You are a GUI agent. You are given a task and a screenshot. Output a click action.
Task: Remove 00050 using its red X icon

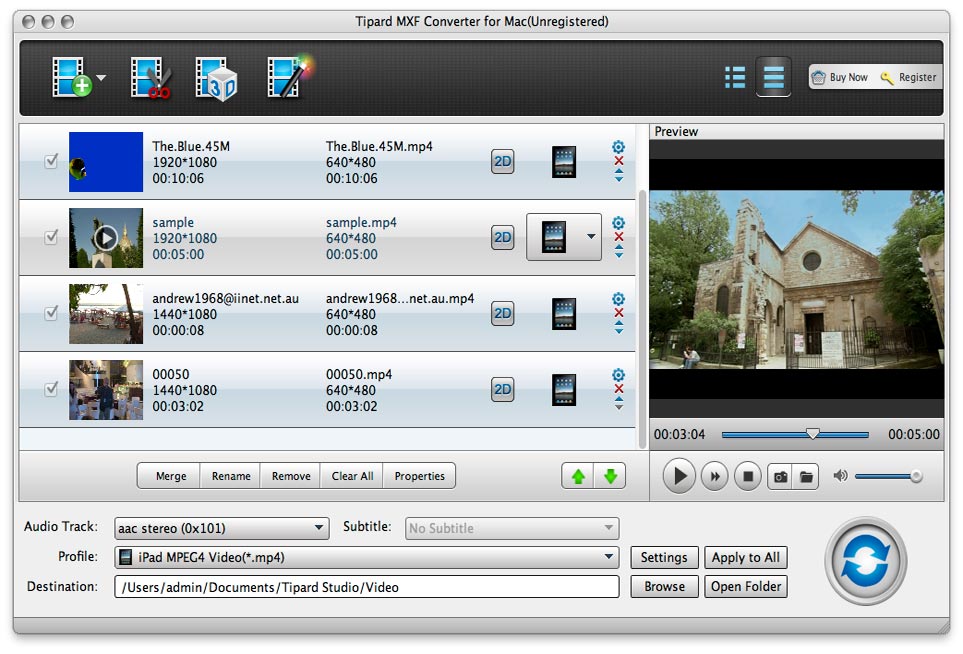(618, 389)
